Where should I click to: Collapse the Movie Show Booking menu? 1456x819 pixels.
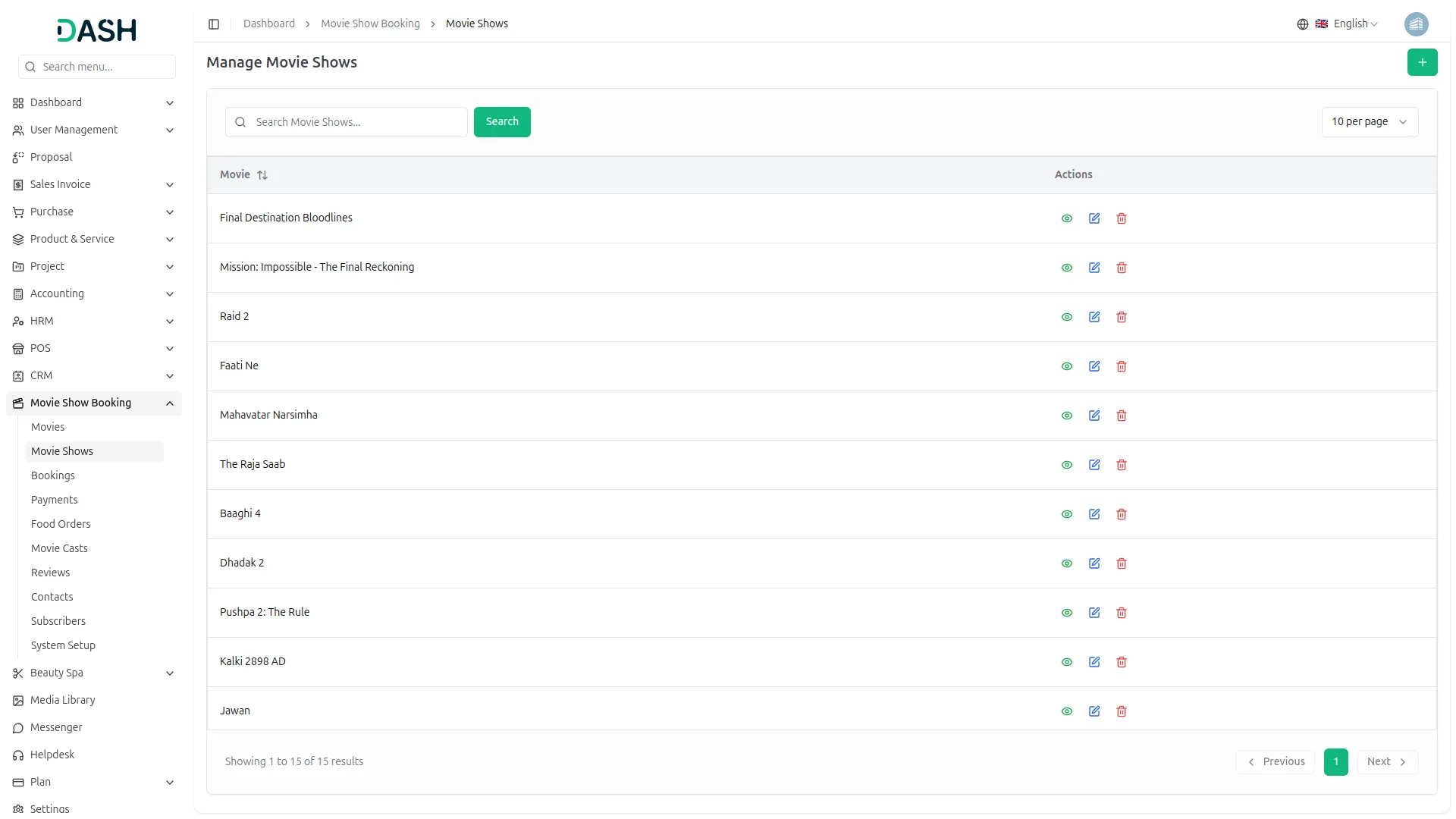(x=93, y=403)
